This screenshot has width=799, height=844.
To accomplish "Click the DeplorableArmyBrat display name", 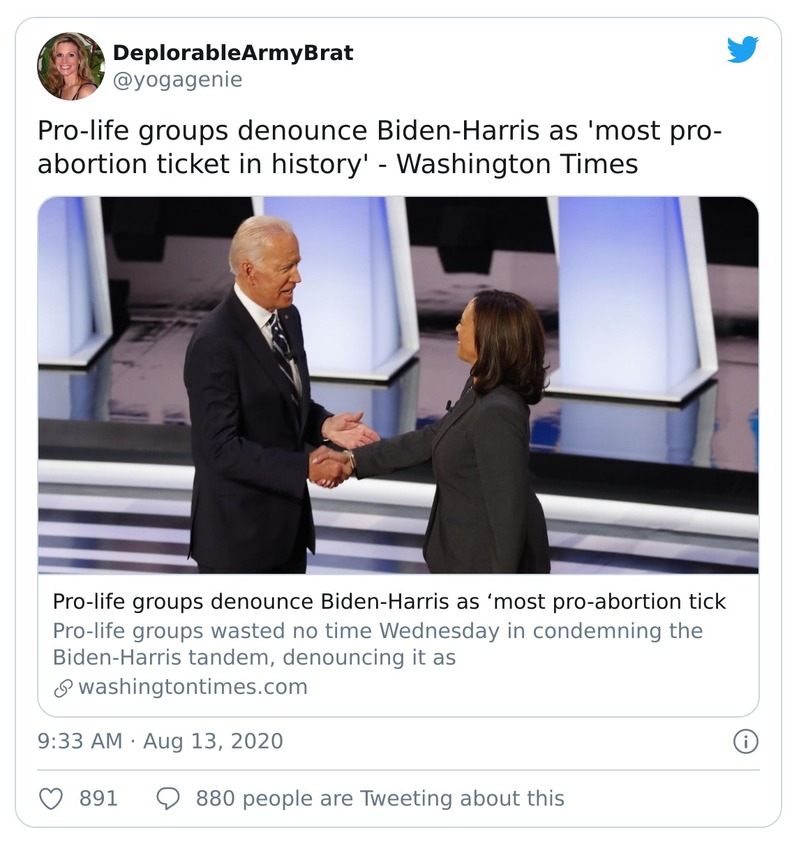I will pyautogui.click(x=233, y=52).
